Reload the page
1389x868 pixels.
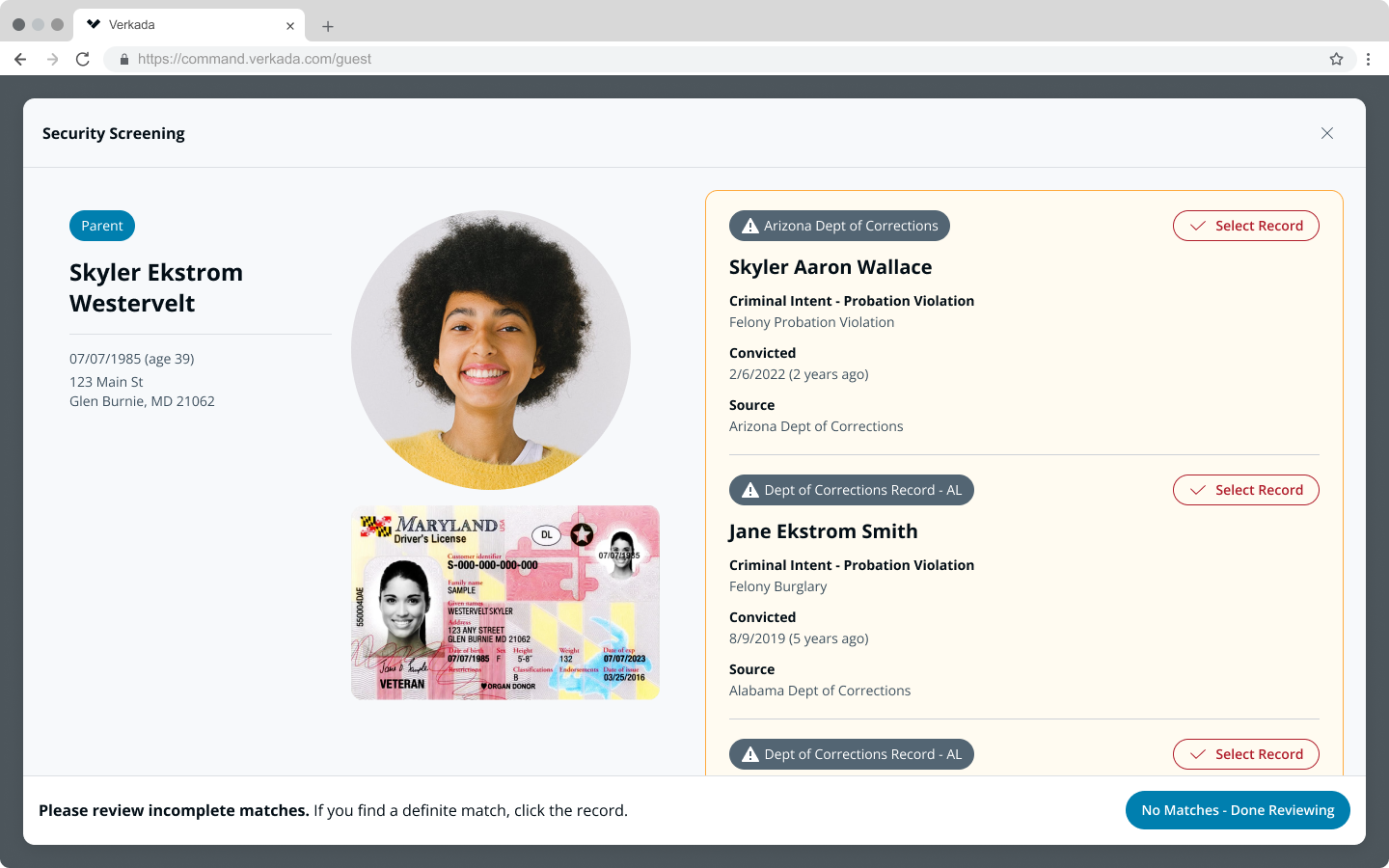click(83, 59)
